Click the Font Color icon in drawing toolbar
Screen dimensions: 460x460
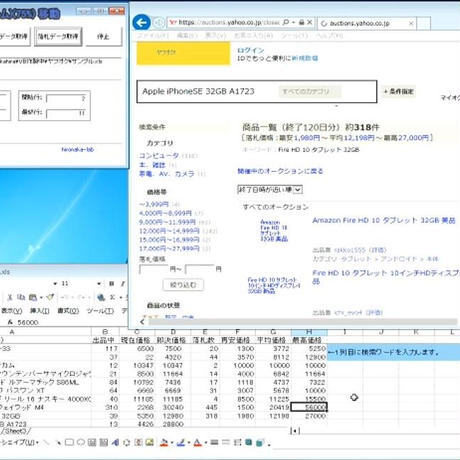point(198,443)
